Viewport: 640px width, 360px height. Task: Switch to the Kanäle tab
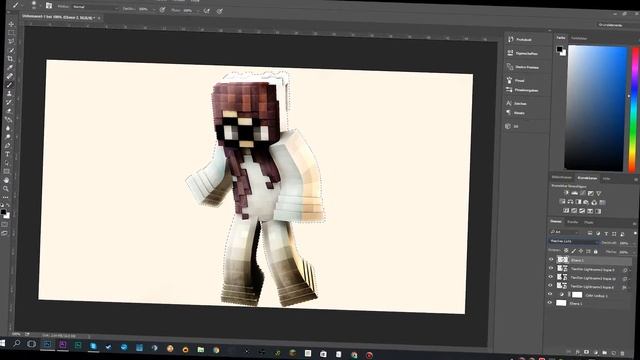[x=572, y=222]
